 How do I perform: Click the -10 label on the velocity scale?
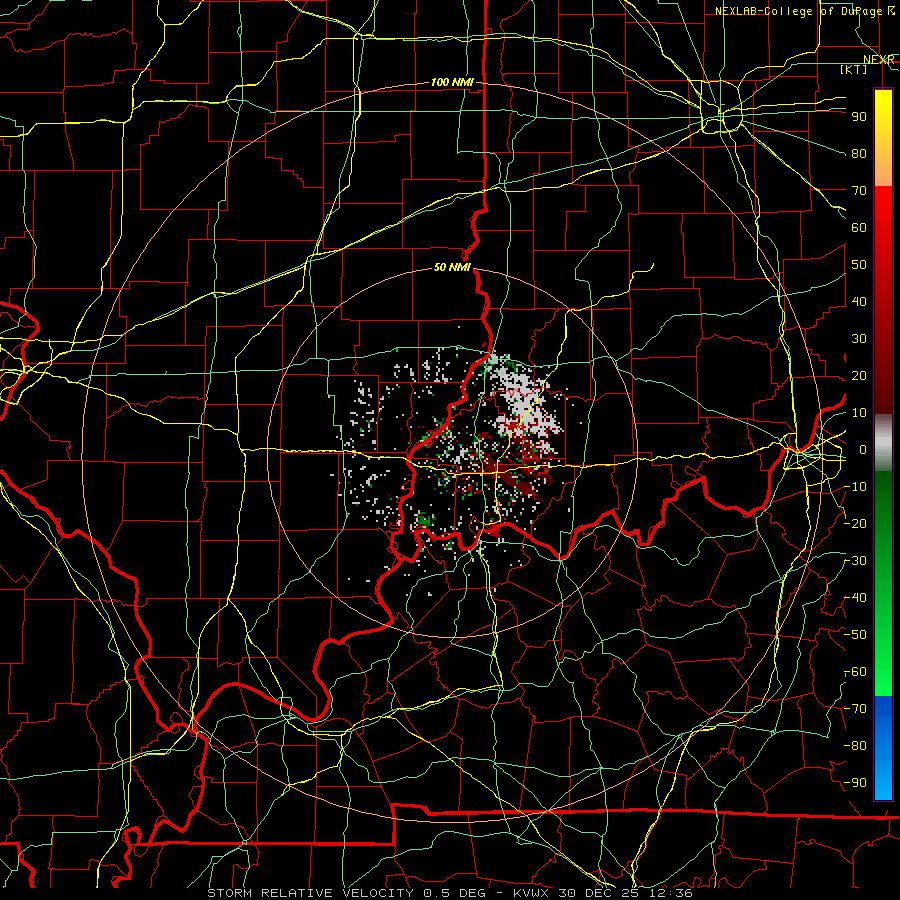click(x=855, y=487)
